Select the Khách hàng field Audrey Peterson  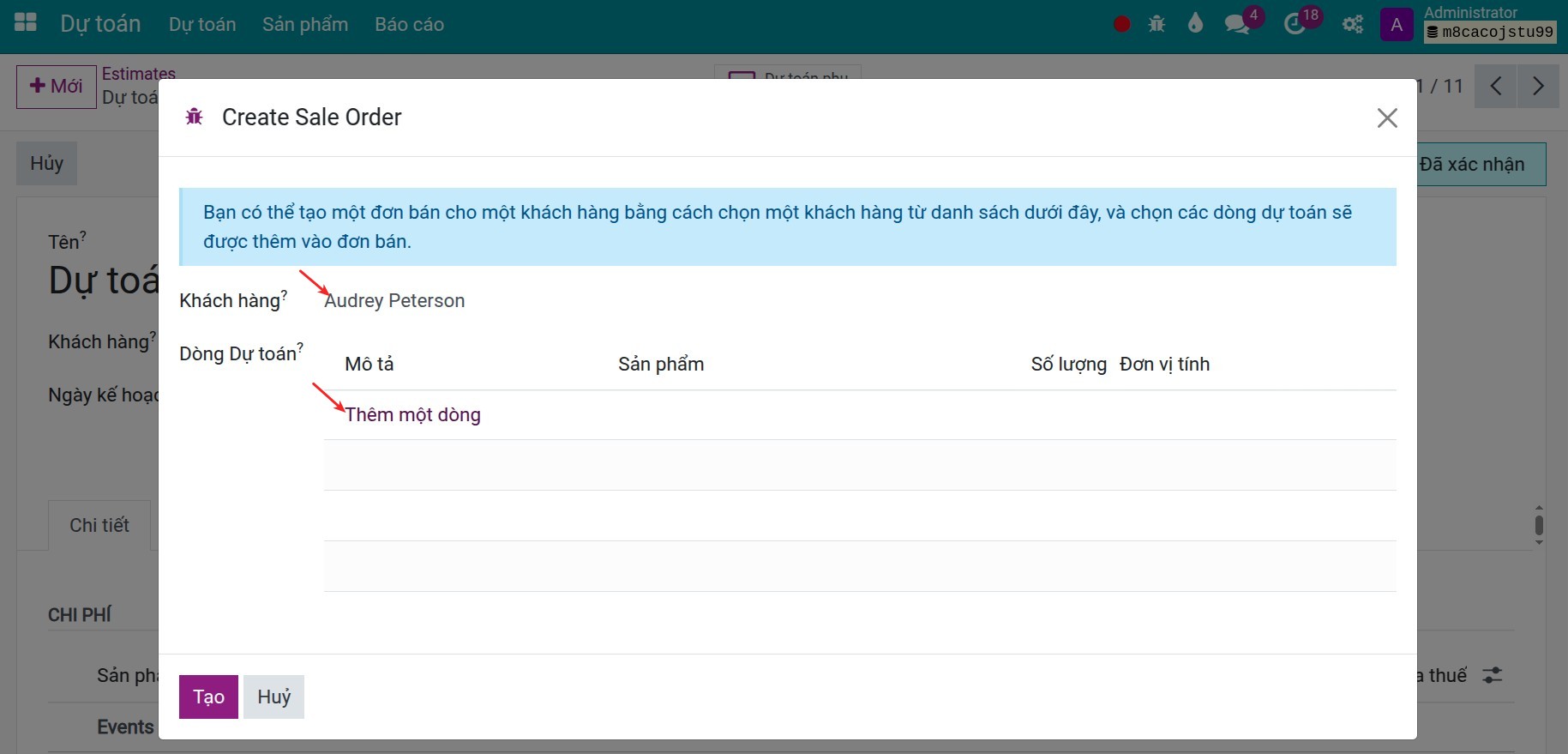(x=394, y=300)
